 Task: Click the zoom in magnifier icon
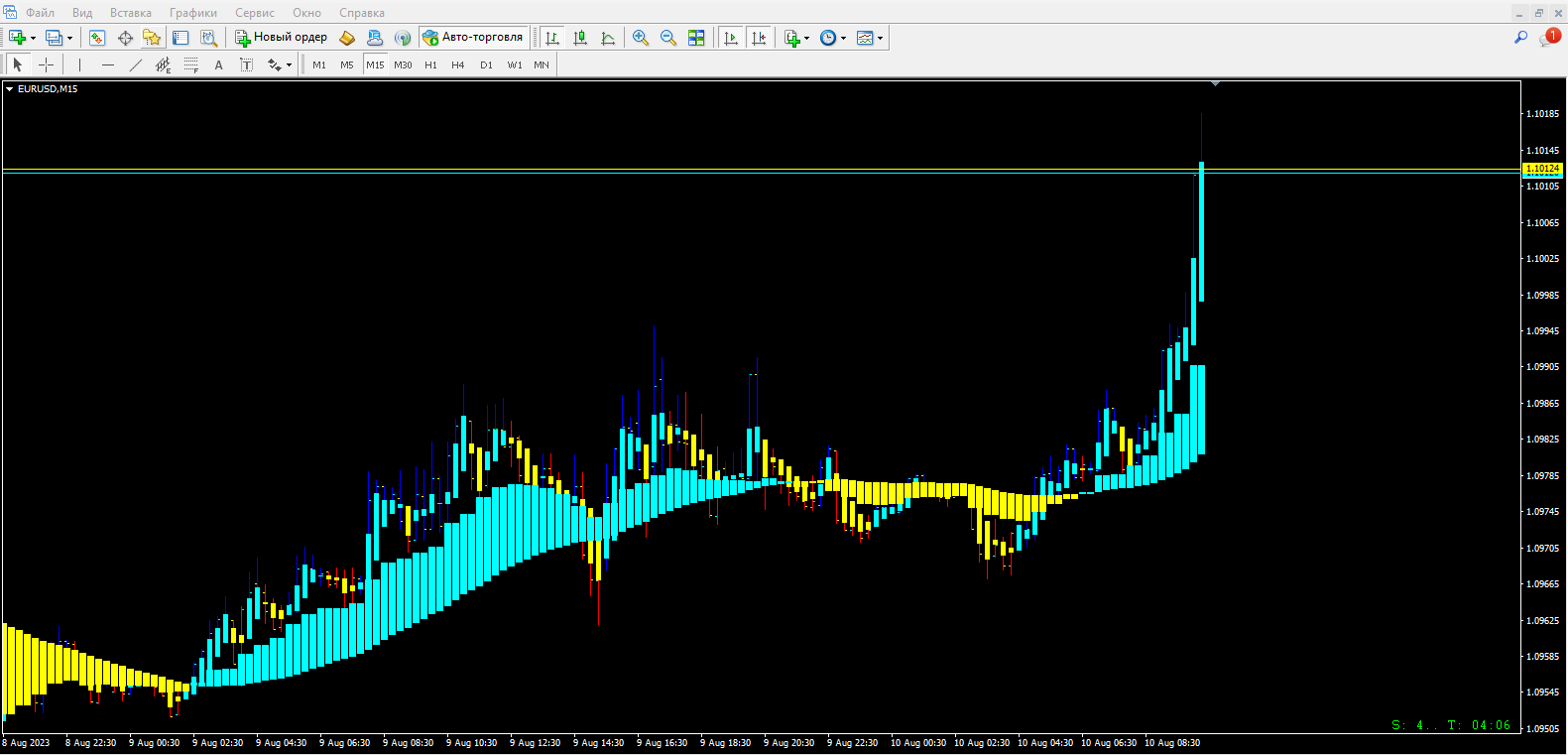coord(641,38)
